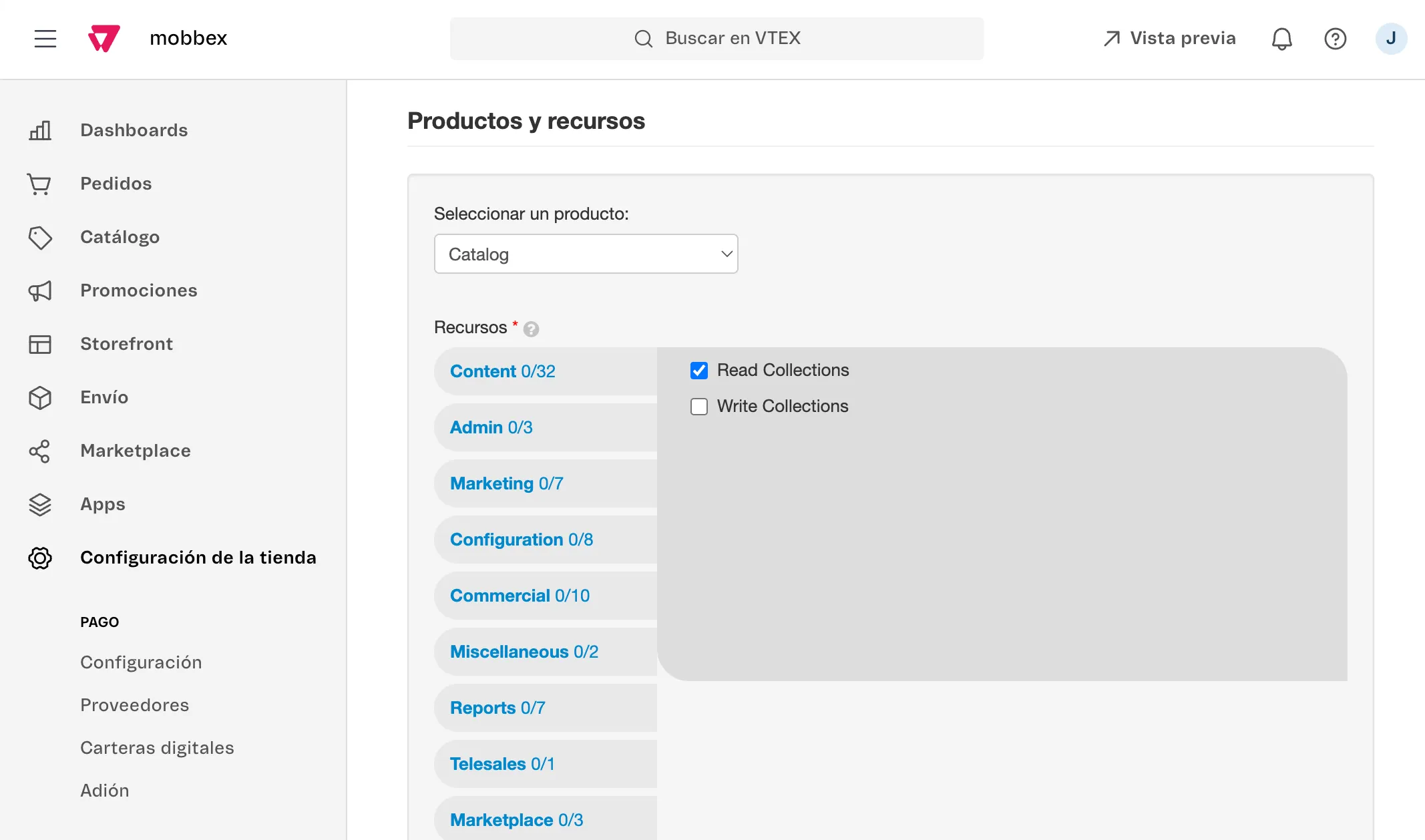Select the Miscellaneous 0/2 resource tab
The width and height of the screenshot is (1425, 840).
click(546, 652)
